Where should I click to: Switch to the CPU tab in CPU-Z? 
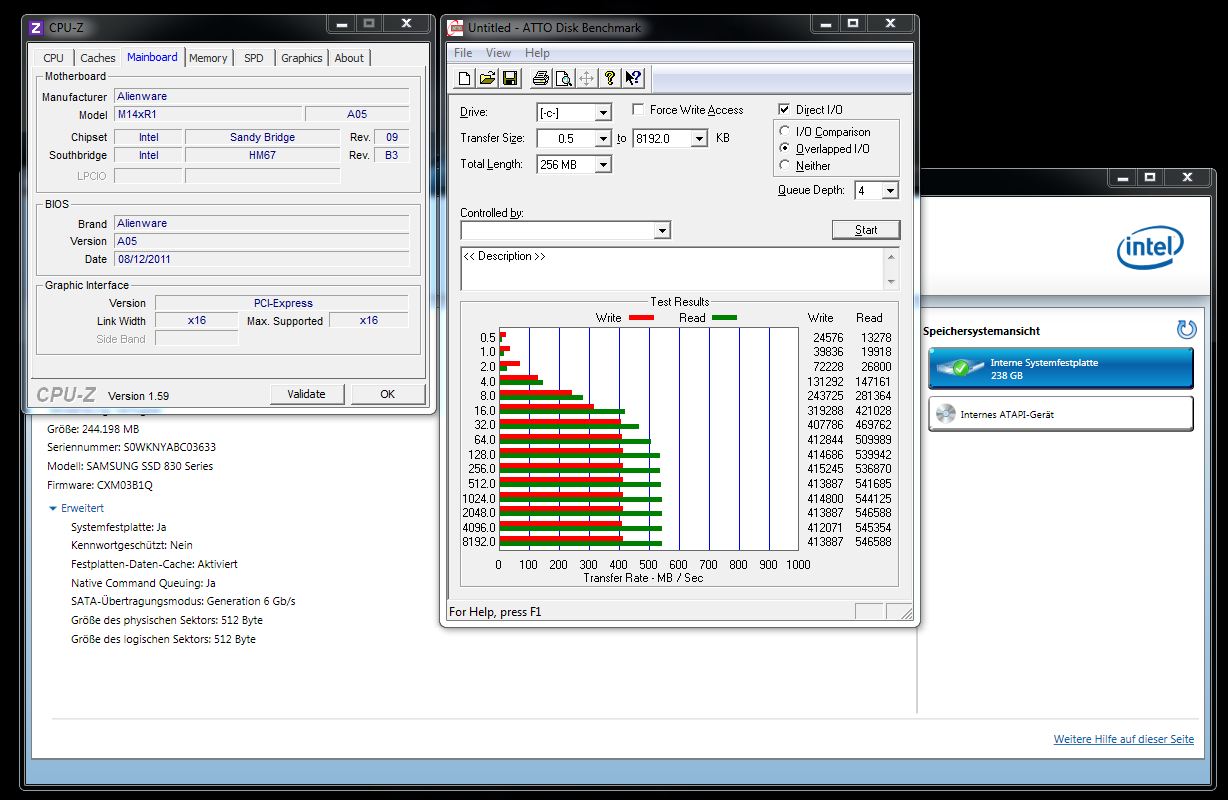tap(53, 58)
